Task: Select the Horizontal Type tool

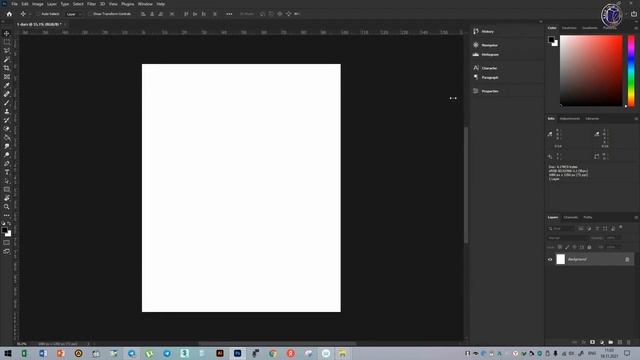Action: [7, 172]
